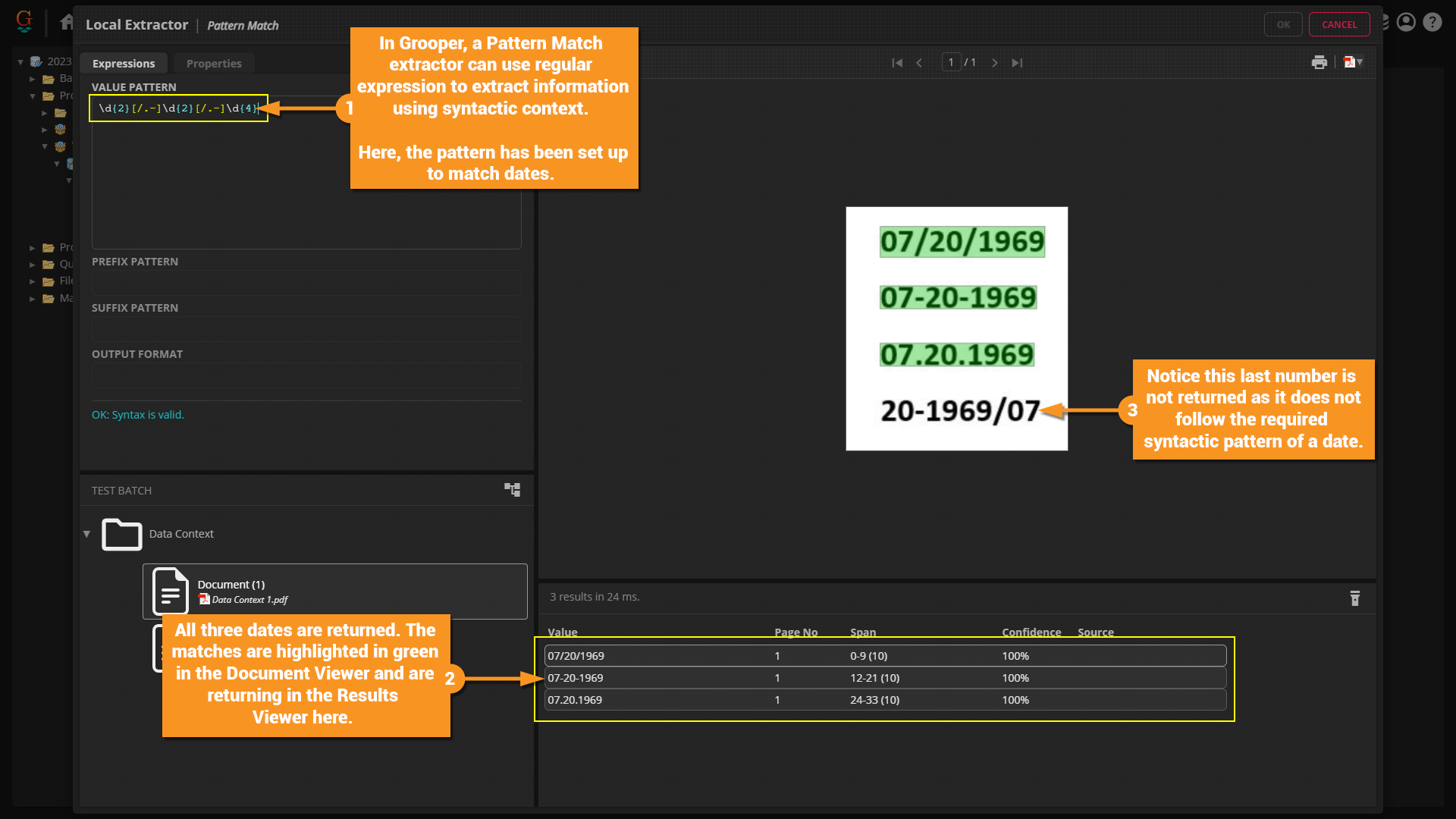1456x819 pixels.
Task: Open the user account icon
Action: [x=1406, y=23]
